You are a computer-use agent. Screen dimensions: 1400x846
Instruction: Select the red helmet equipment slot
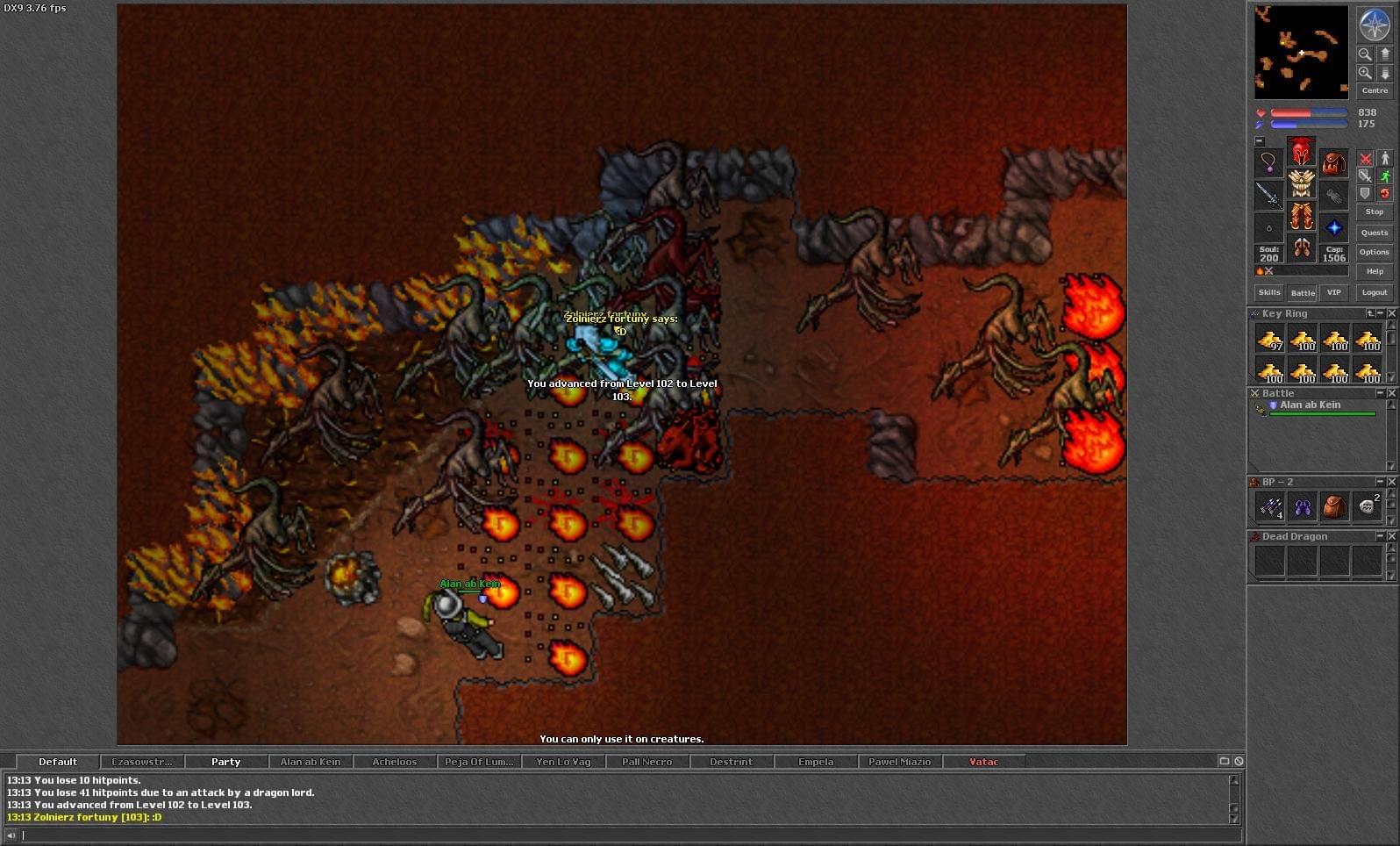coord(1301,151)
